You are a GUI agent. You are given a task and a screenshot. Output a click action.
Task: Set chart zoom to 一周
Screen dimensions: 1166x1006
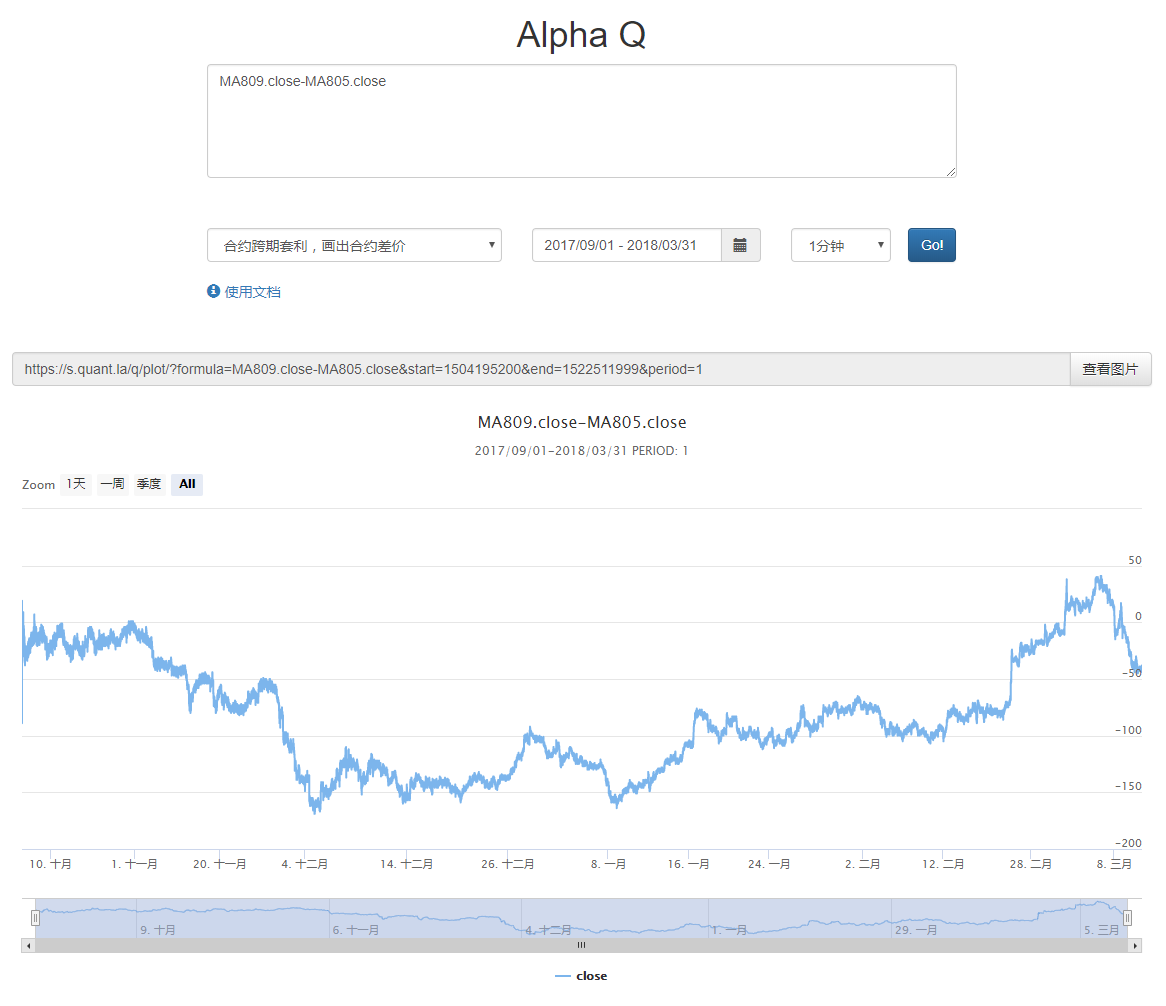tap(112, 485)
